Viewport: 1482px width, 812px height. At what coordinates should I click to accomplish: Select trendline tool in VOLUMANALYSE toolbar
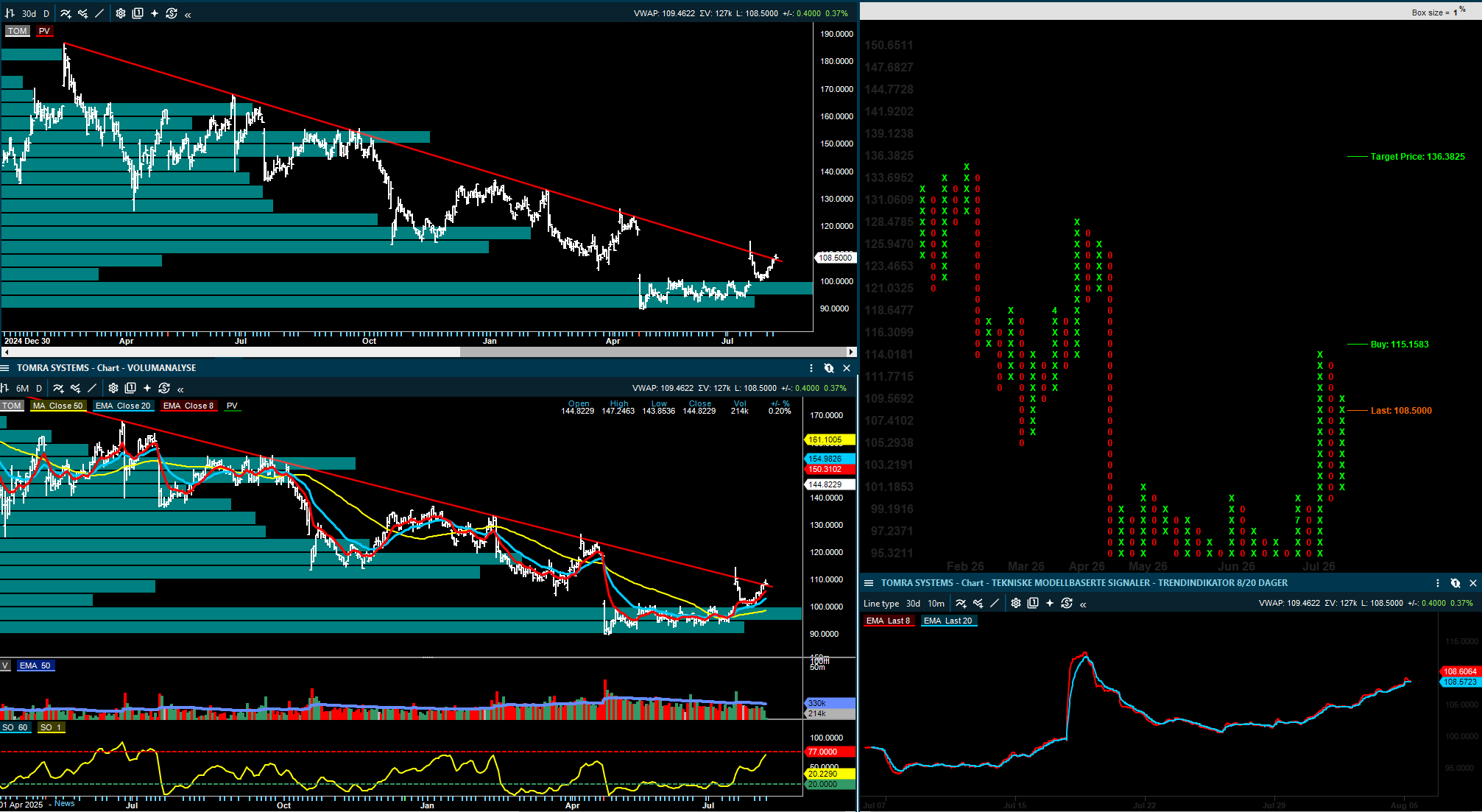pos(92,388)
